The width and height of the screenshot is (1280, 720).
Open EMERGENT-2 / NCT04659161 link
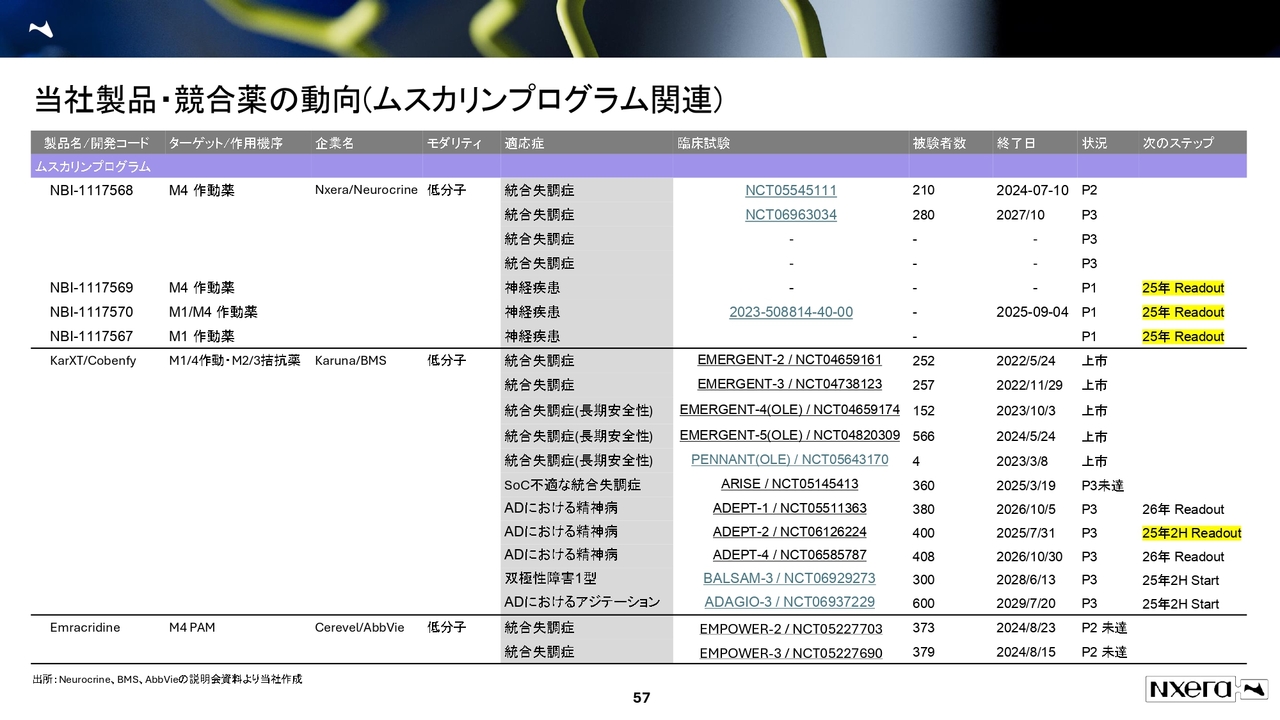pos(789,360)
